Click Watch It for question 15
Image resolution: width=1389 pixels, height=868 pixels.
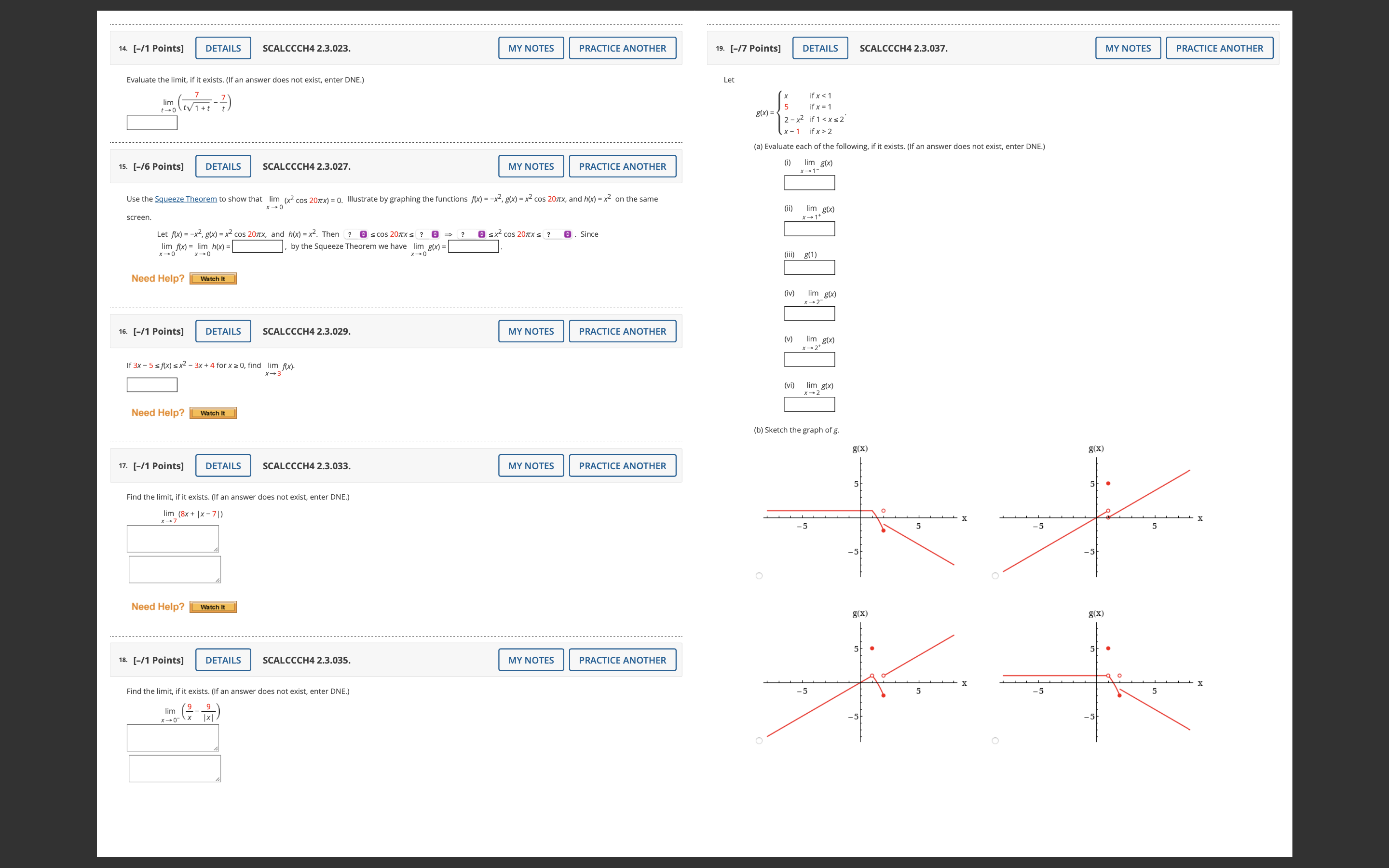click(212, 278)
